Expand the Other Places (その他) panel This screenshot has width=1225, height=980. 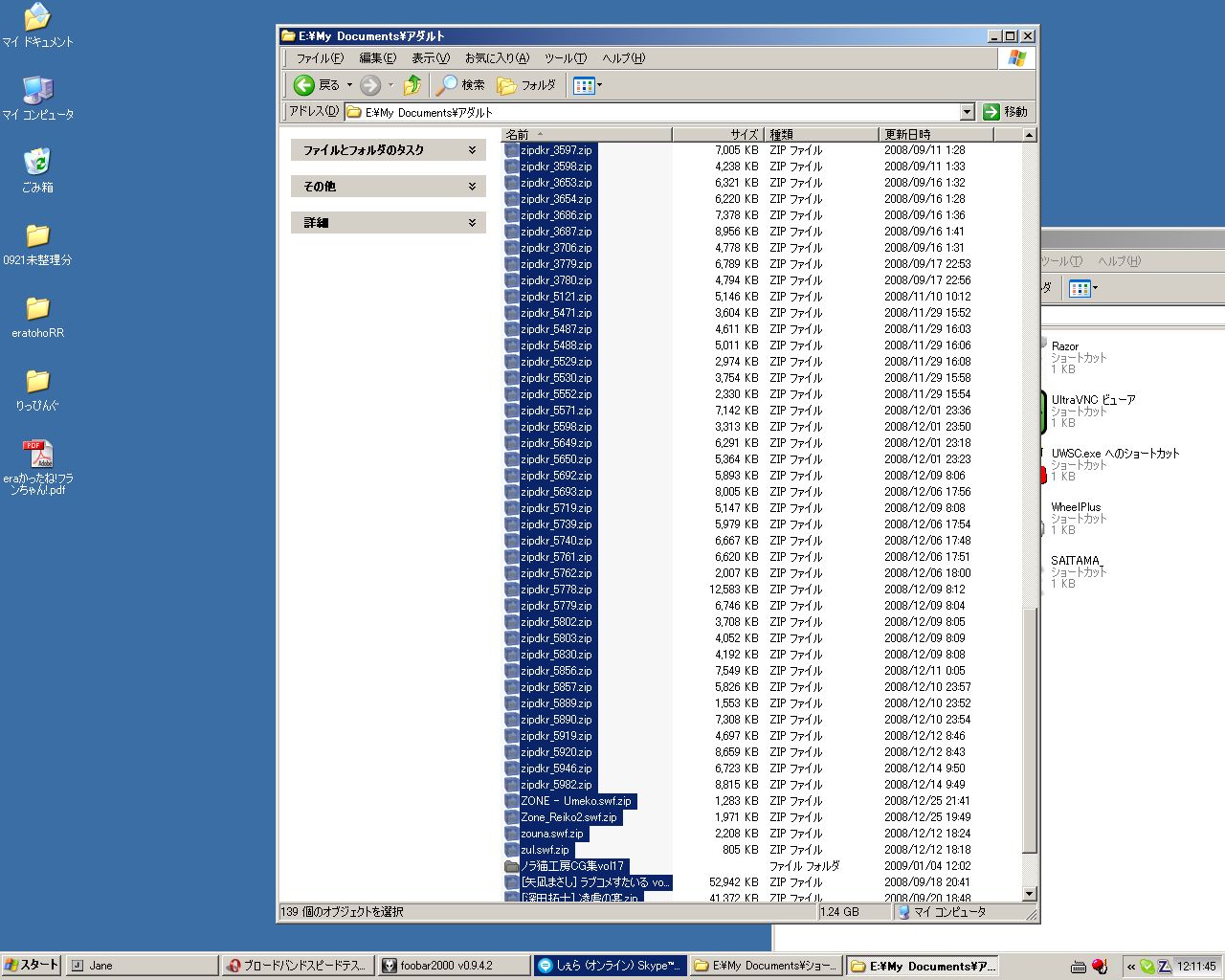[472, 187]
